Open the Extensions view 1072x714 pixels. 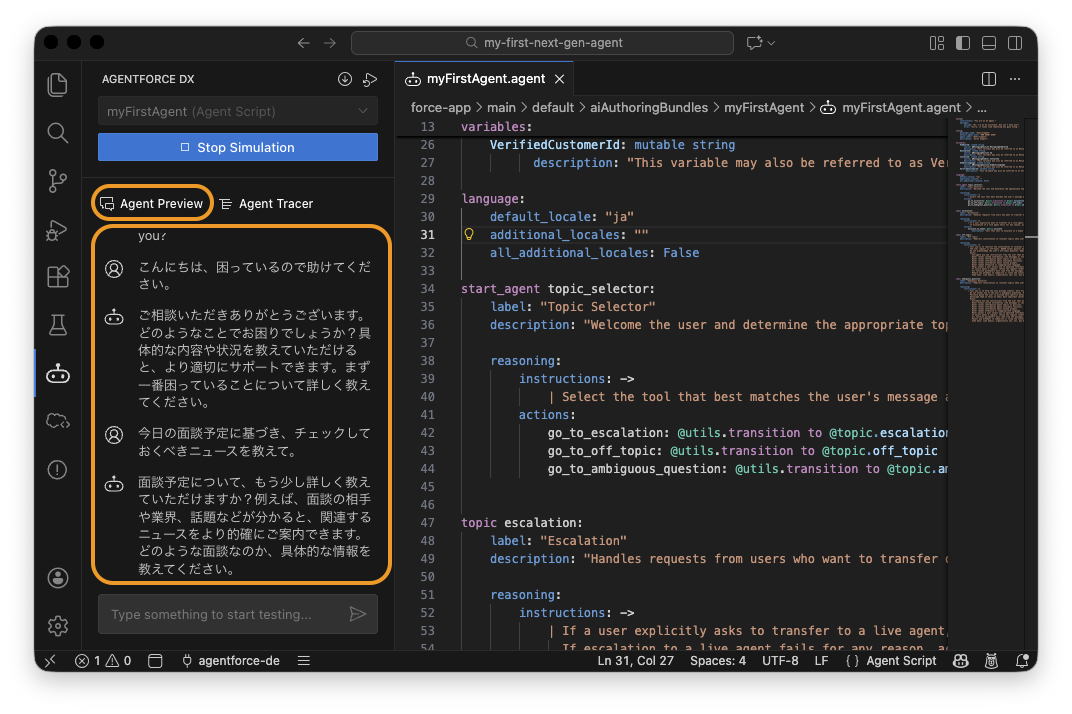pyautogui.click(x=57, y=277)
